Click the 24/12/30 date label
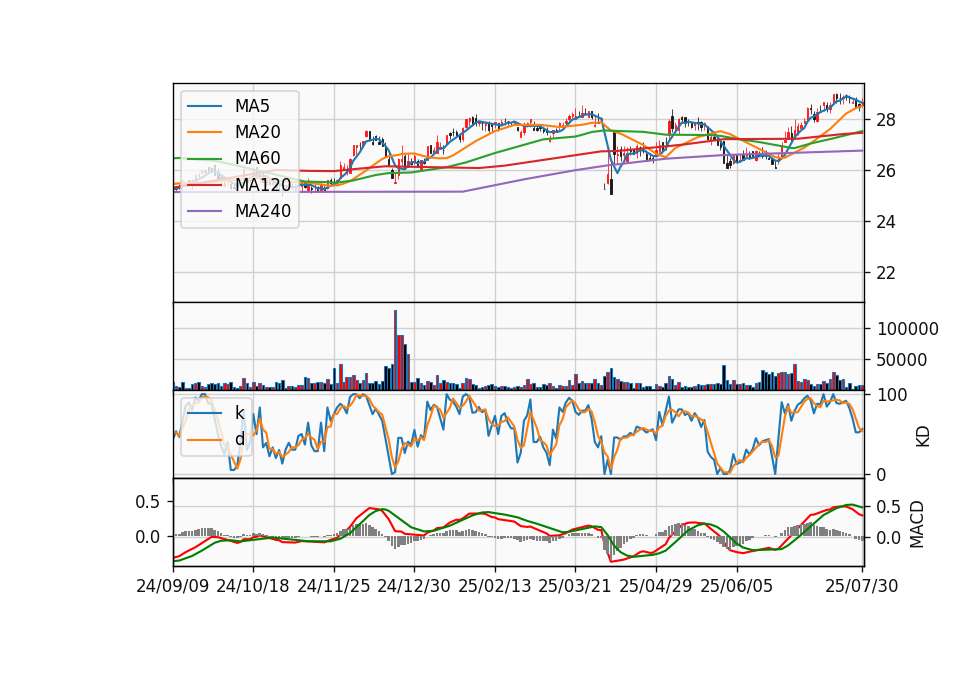 (x=414, y=586)
